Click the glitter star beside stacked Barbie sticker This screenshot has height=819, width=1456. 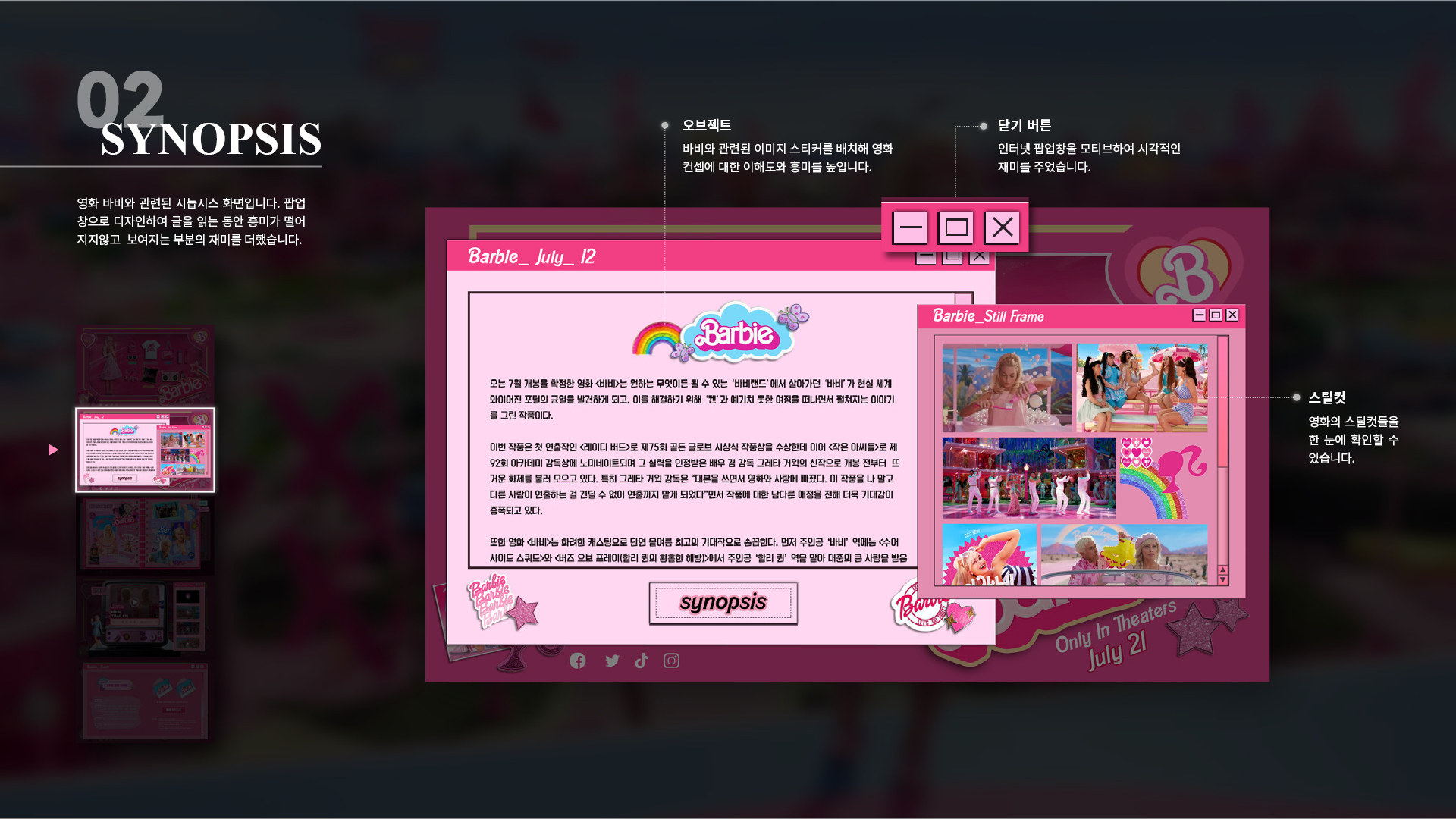[522, 613]
